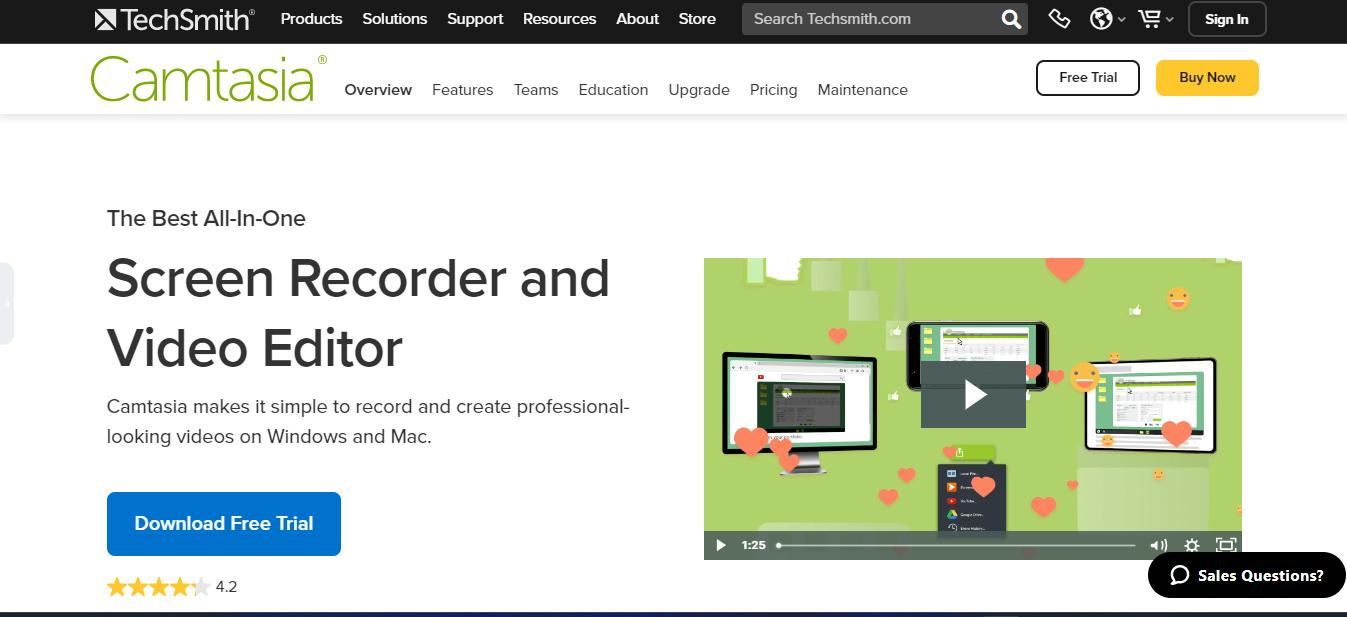
Task: Open the Products menu
Action: tap(311, 19)
